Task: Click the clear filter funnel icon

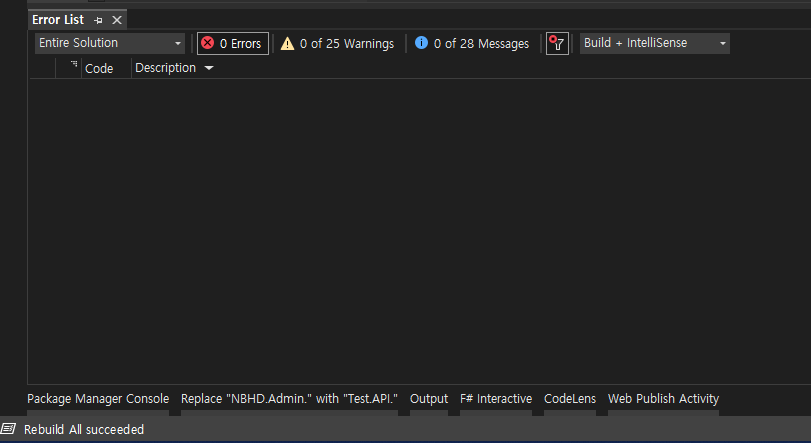Action: tap(557, 43)
